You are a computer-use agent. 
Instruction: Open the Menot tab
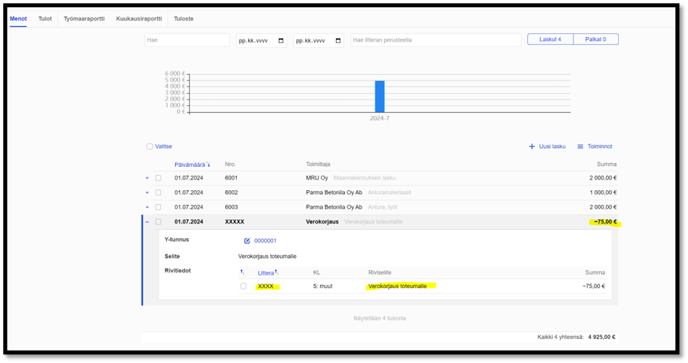18,19
